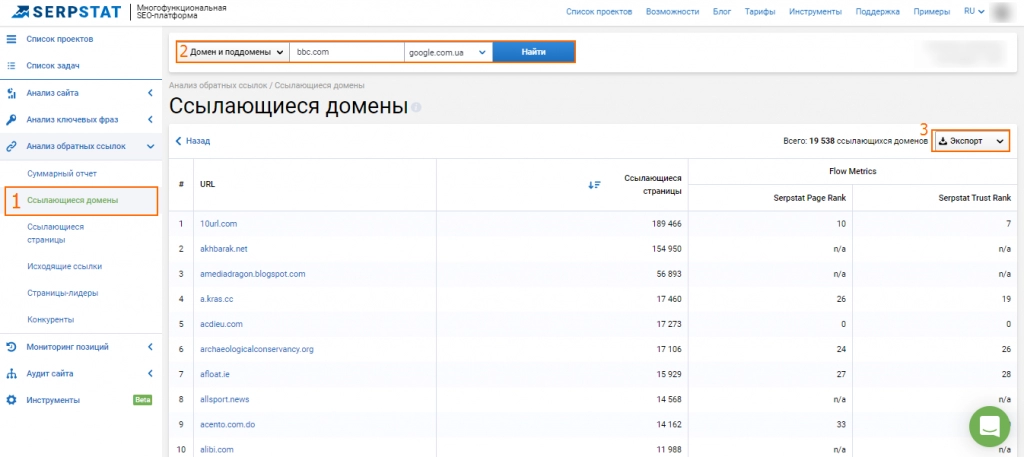Screen dimensions: 1024x457
Task: Open the archaeologicalconservancy.org link
Action: click(x=257, y=350)
